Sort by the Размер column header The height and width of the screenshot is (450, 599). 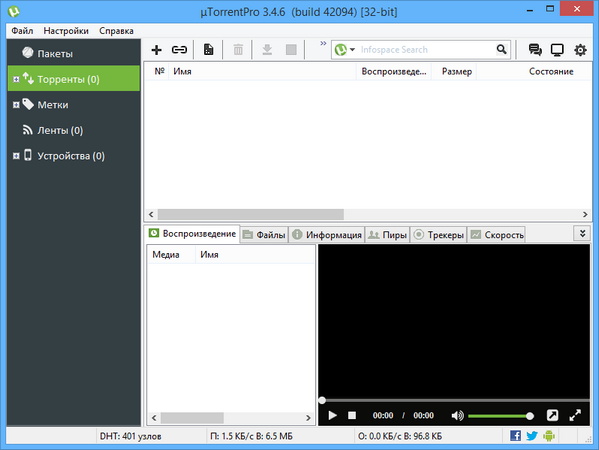(x=454, y=71)
